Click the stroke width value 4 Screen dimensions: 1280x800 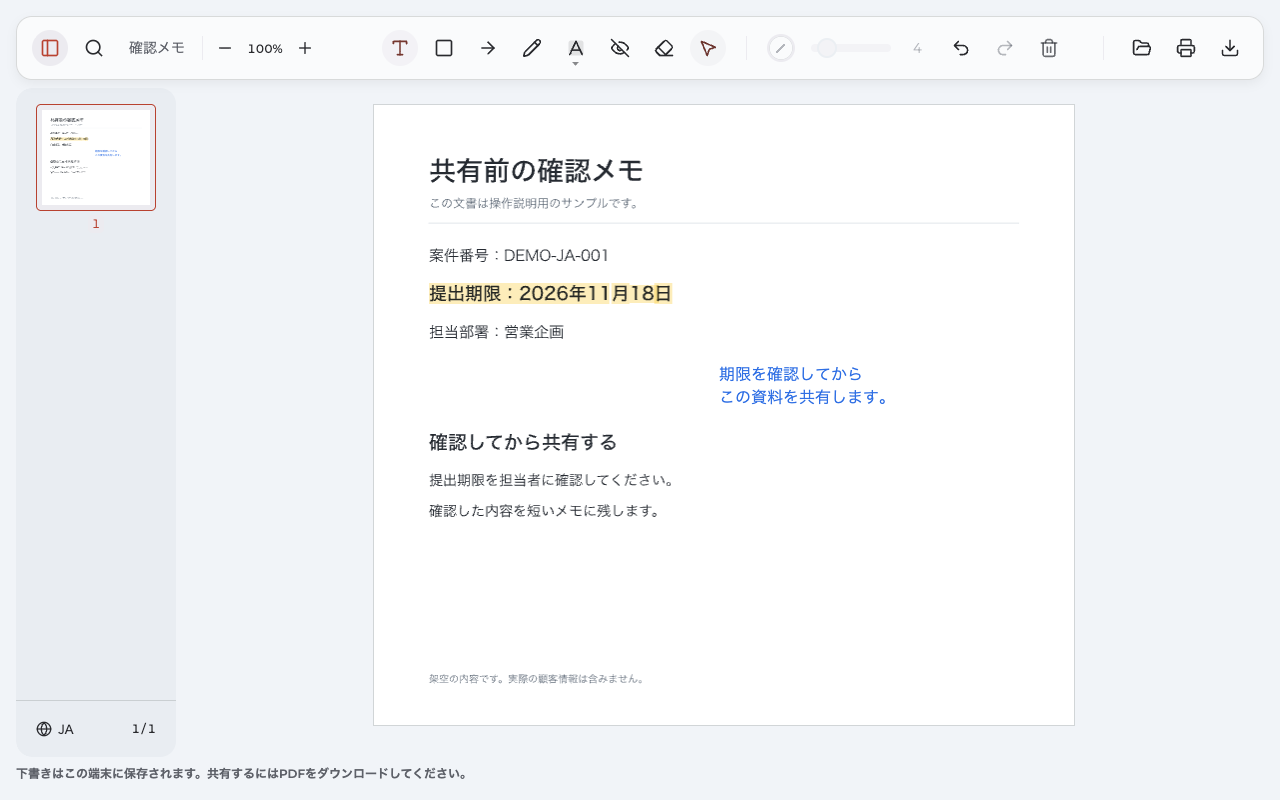917,48
